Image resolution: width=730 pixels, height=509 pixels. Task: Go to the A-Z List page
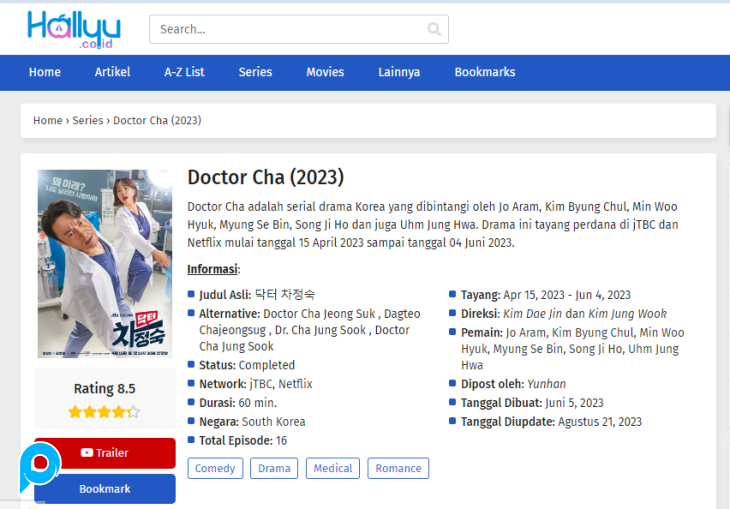[184, 72]
